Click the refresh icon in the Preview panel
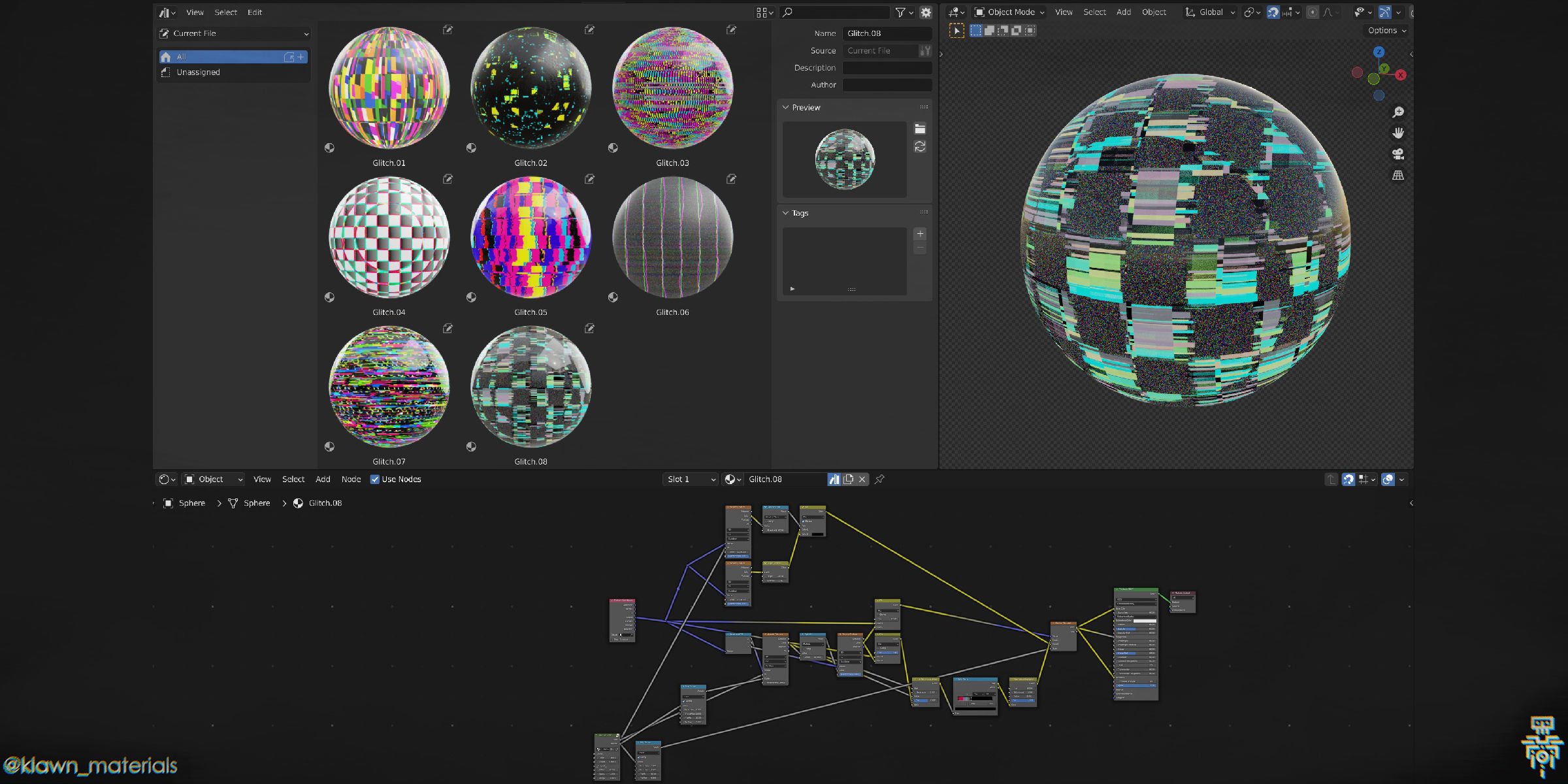Image resolution: width=1568 pixels, height=784 pixels. [x=921, y=147]
